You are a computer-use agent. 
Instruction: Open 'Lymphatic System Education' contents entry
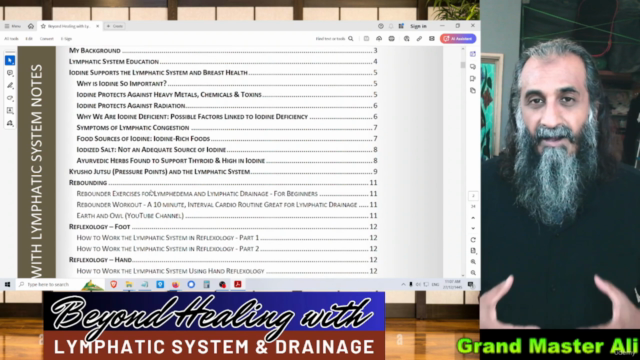pos(223,62)
